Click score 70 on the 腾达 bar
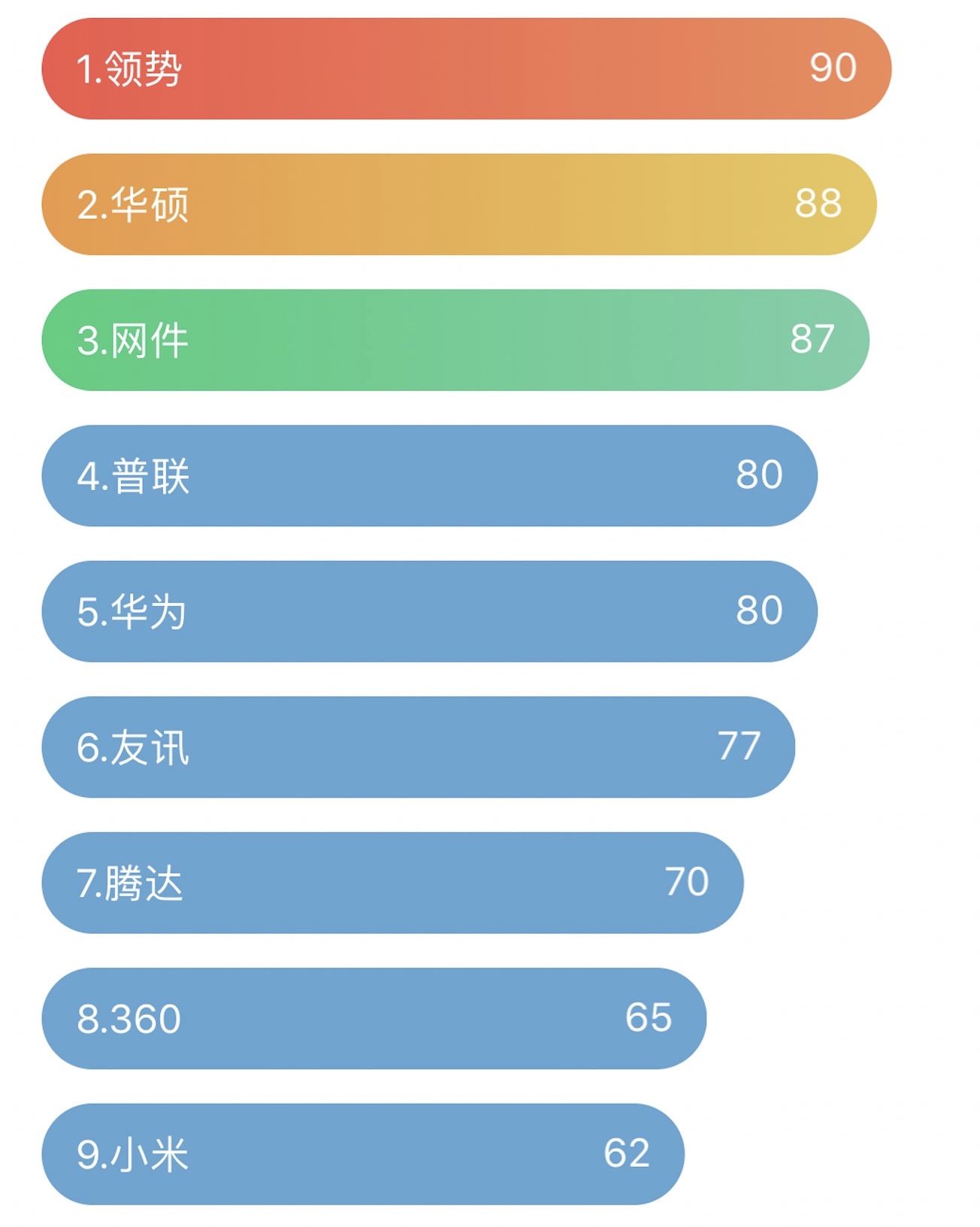The image size is (980, 1227). [x=686, y=881]
